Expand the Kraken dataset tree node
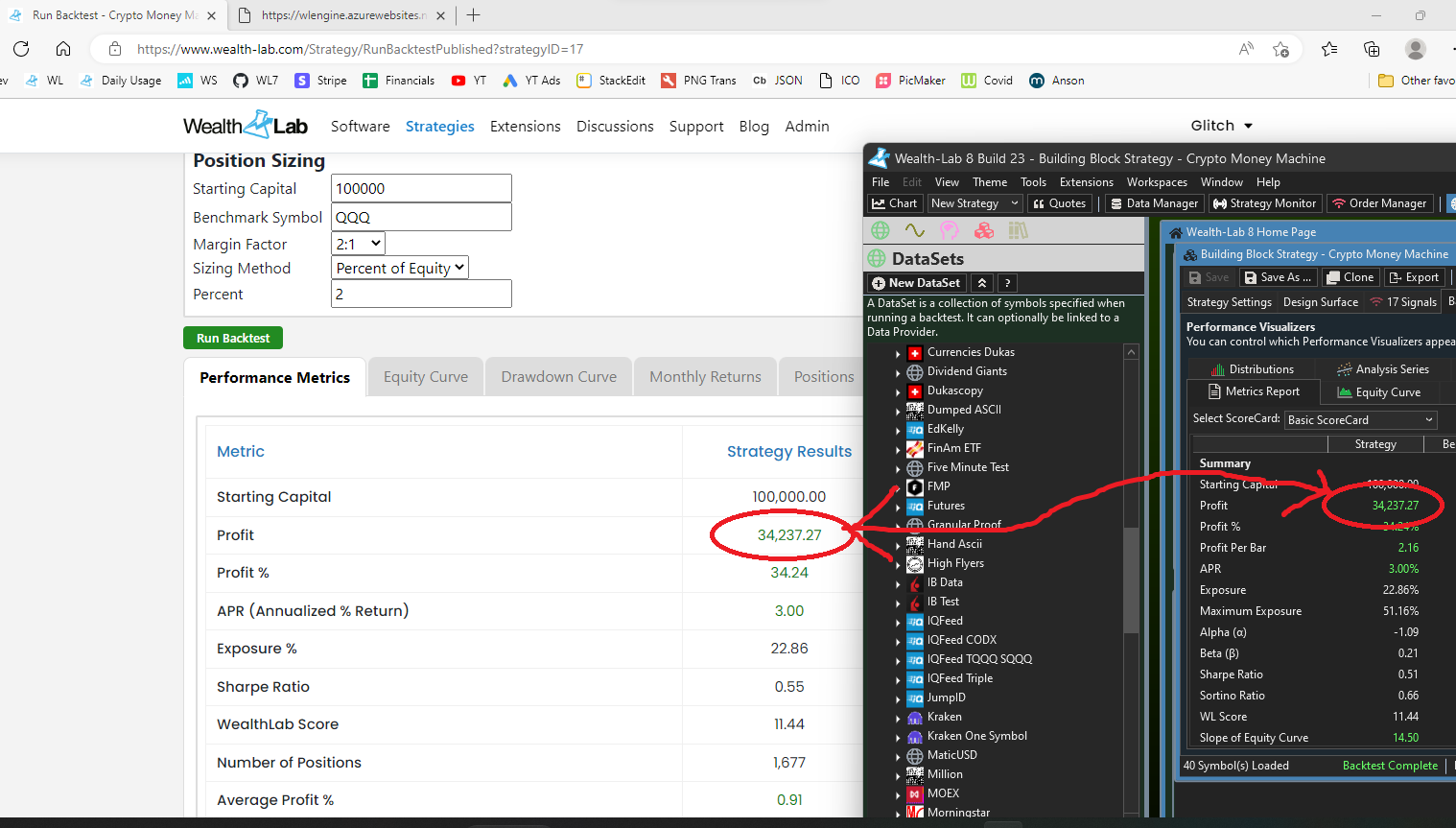Image resolution: width=1456 pixels, height=828 pixels. point(899,718)
